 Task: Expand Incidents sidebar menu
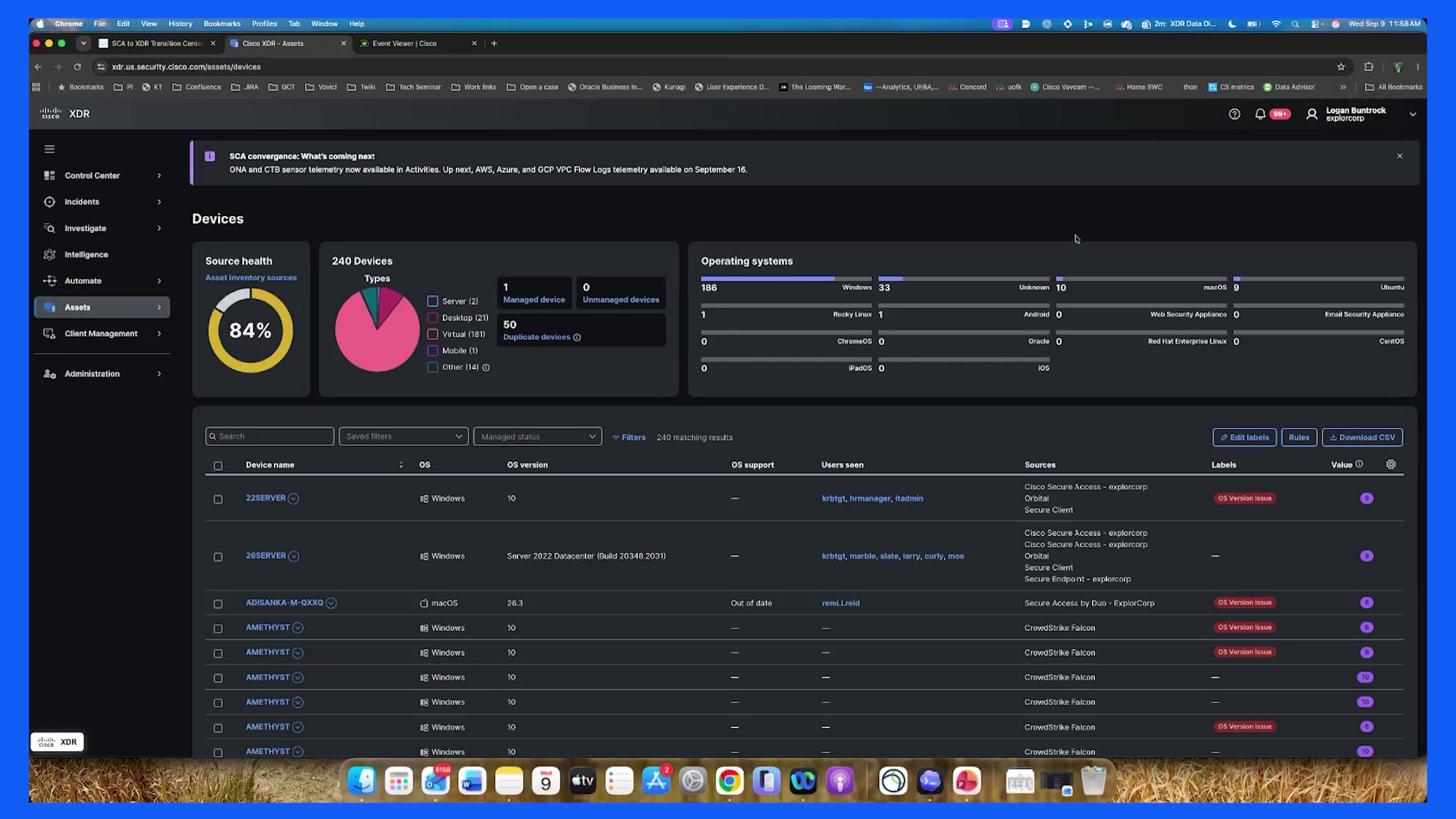click(102, 202)
